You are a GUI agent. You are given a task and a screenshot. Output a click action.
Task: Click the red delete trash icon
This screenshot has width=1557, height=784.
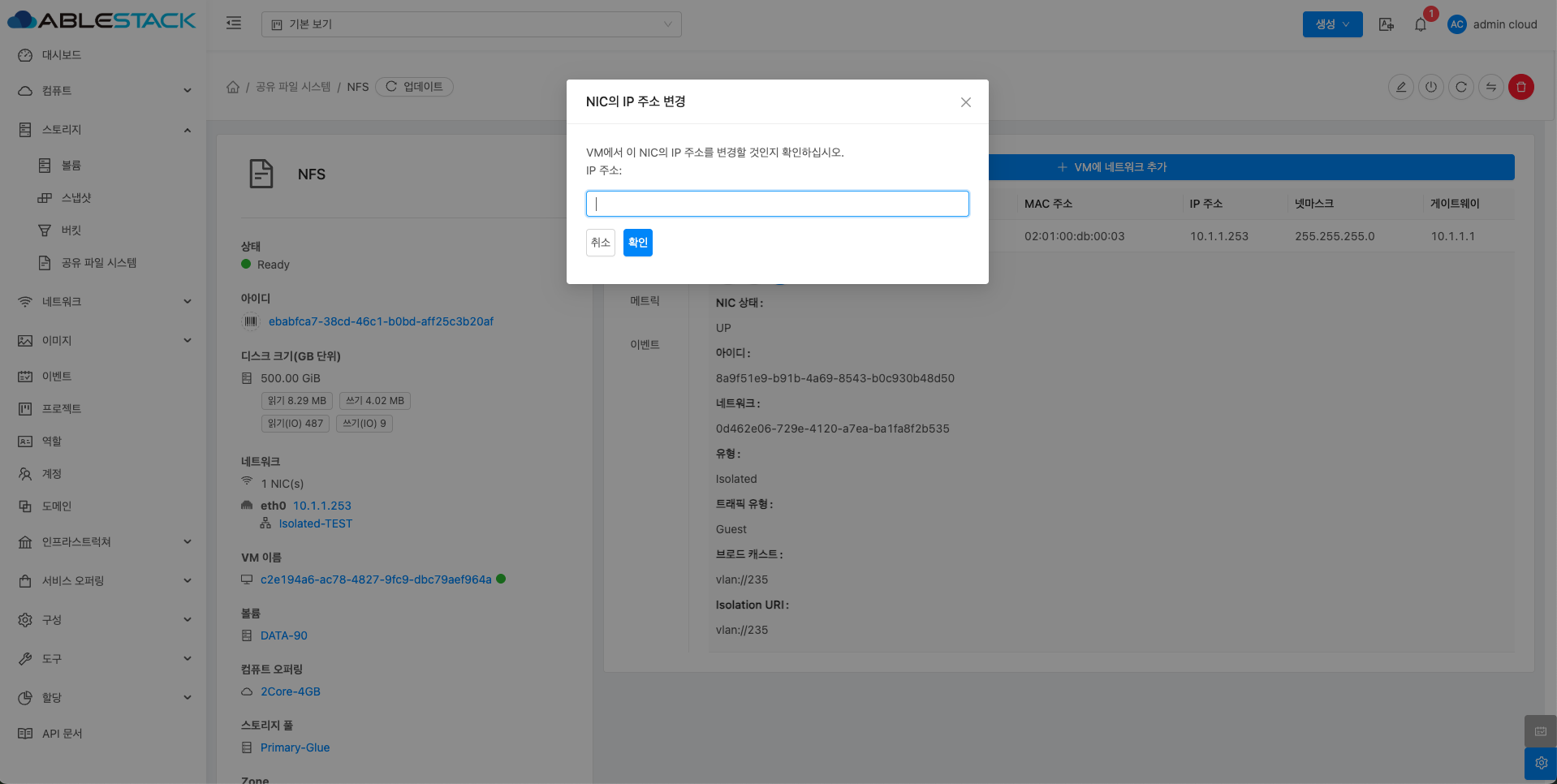1520,87
